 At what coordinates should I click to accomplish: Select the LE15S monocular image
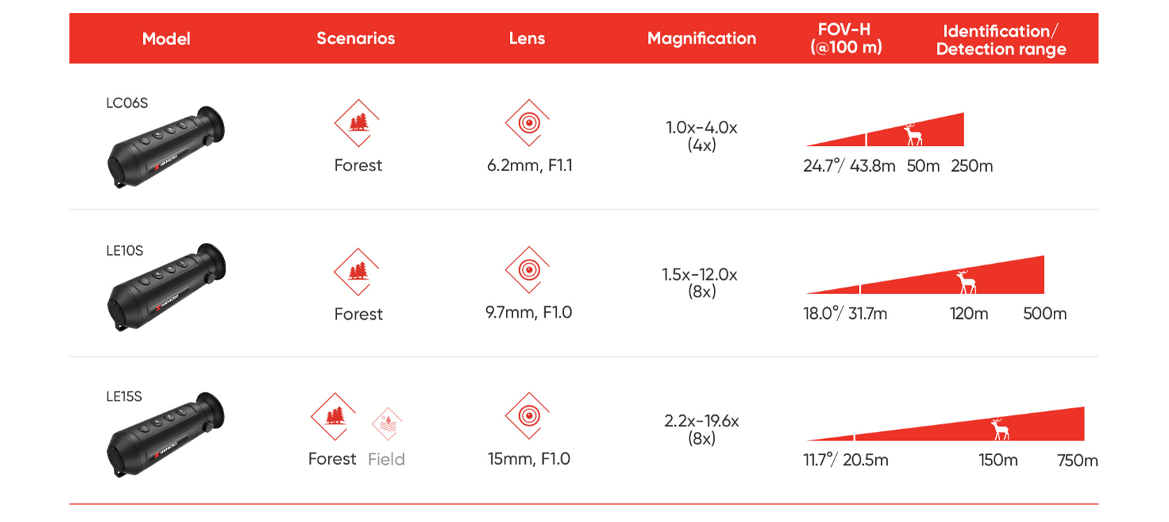(168, 437)
